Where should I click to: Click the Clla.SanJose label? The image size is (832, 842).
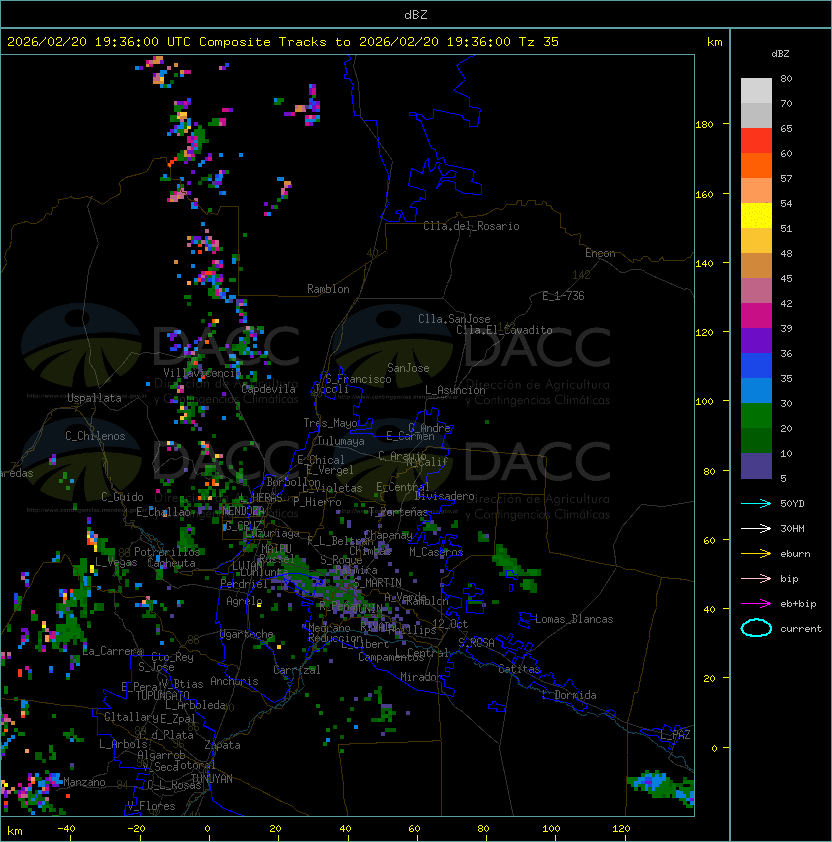454,319
